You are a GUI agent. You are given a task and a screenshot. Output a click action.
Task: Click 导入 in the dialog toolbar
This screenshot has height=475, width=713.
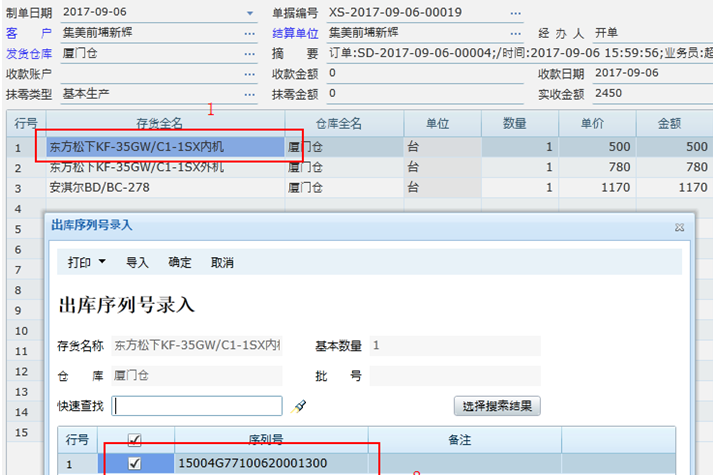click(x=137, y=262)
